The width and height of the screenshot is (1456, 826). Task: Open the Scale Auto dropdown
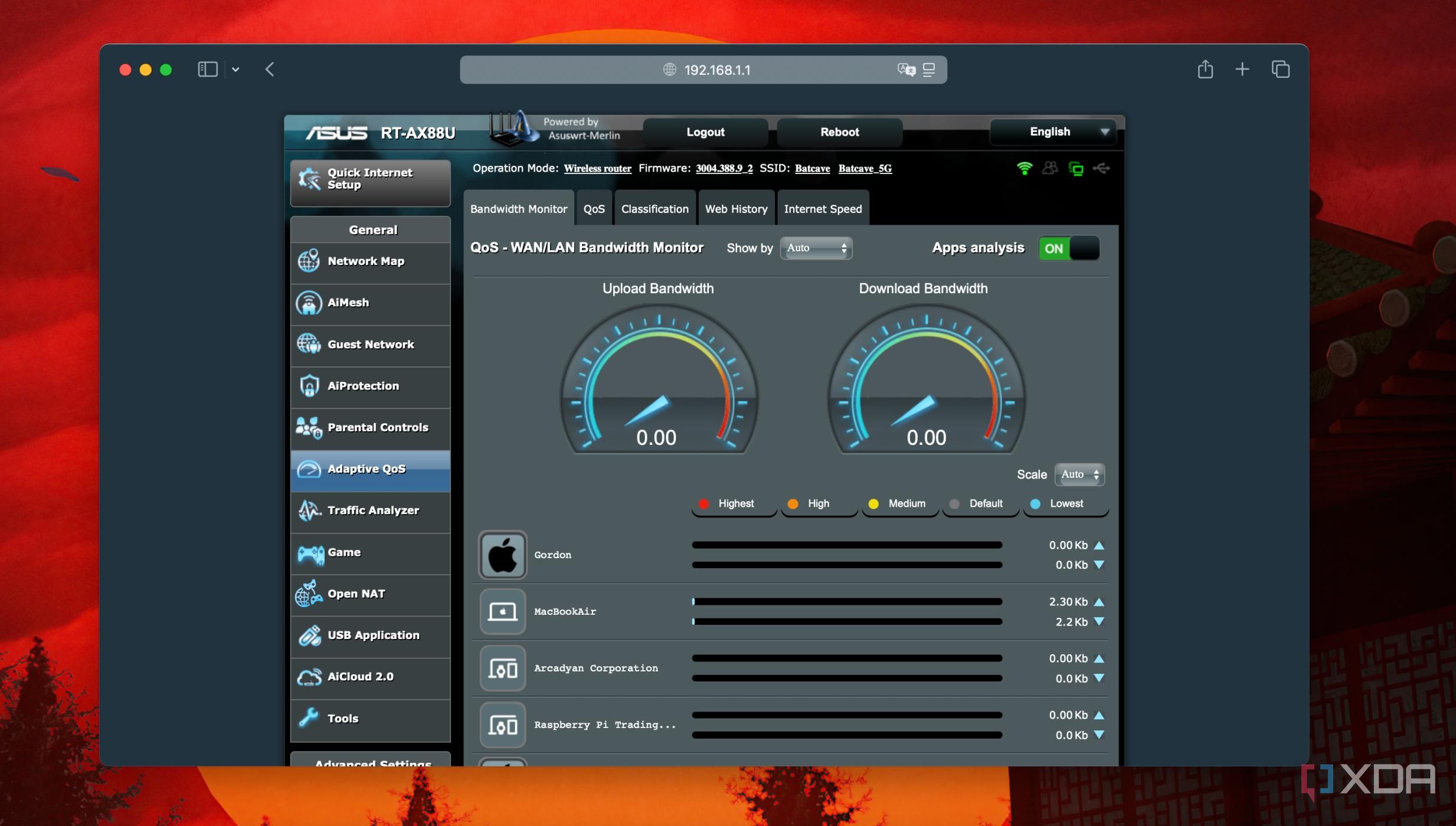coord(1079,474)
